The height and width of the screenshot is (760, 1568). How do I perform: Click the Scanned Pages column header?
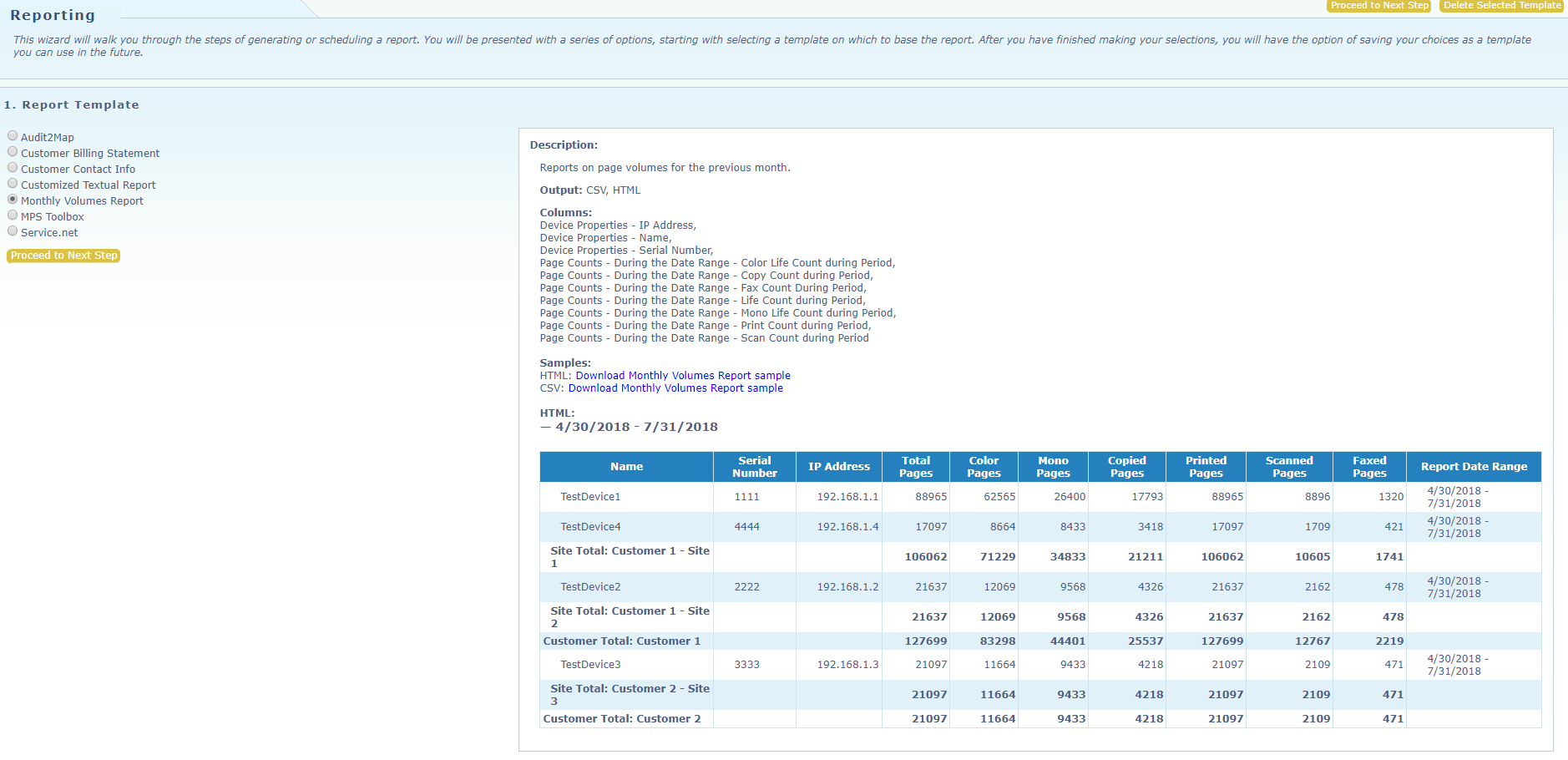coord(1289,467)
